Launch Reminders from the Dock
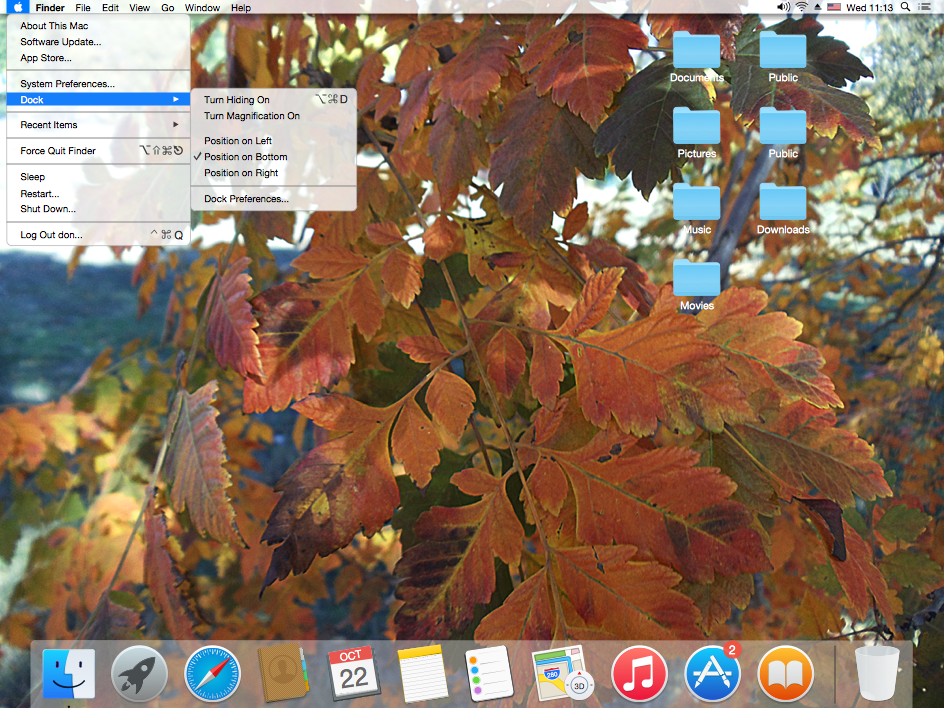The width and height of the screenshot is (944, 708). [490, 673]
